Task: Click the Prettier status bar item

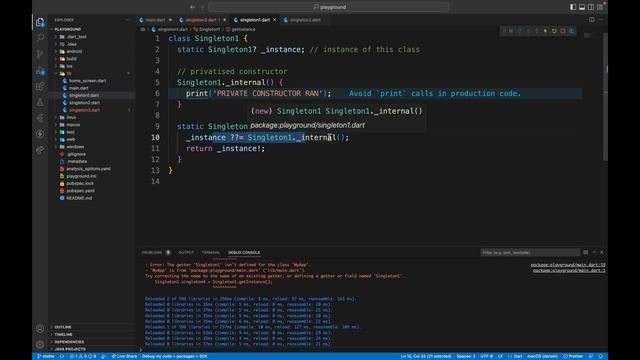Action: point(573,356)
